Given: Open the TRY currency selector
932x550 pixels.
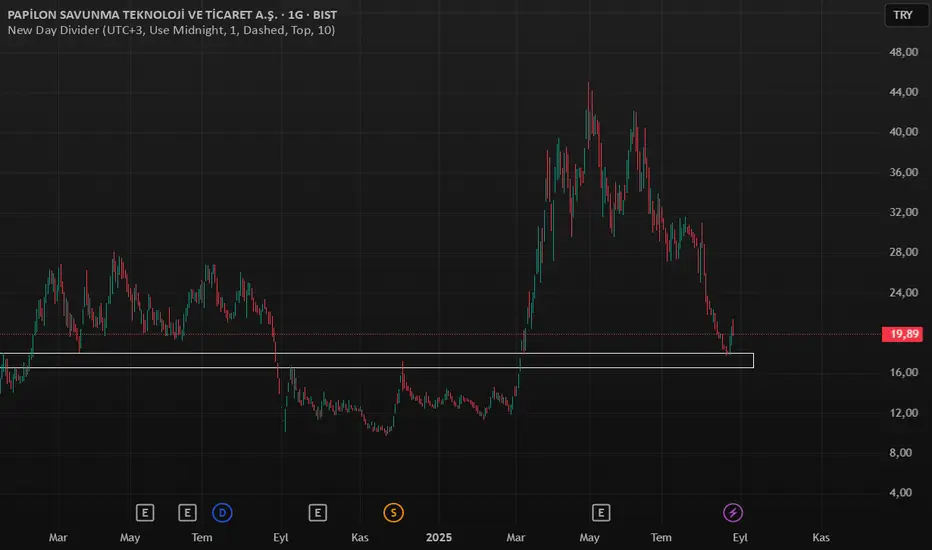Looking at the screenshot, I should tap(905, 15).
